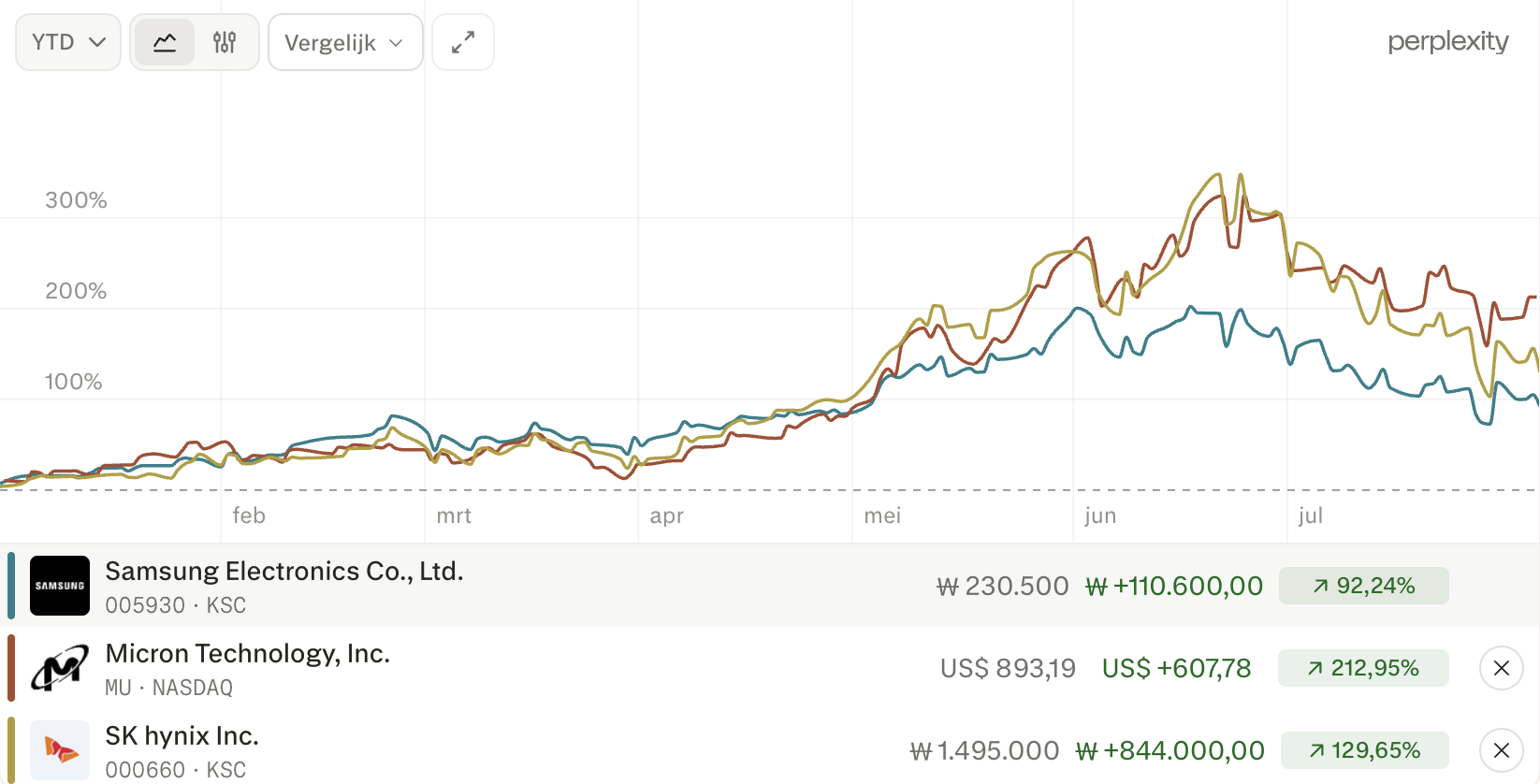Select the line chart view icon
This screenshot has width=1540, height=784.
pyautogui.click(x=165, y=42)
